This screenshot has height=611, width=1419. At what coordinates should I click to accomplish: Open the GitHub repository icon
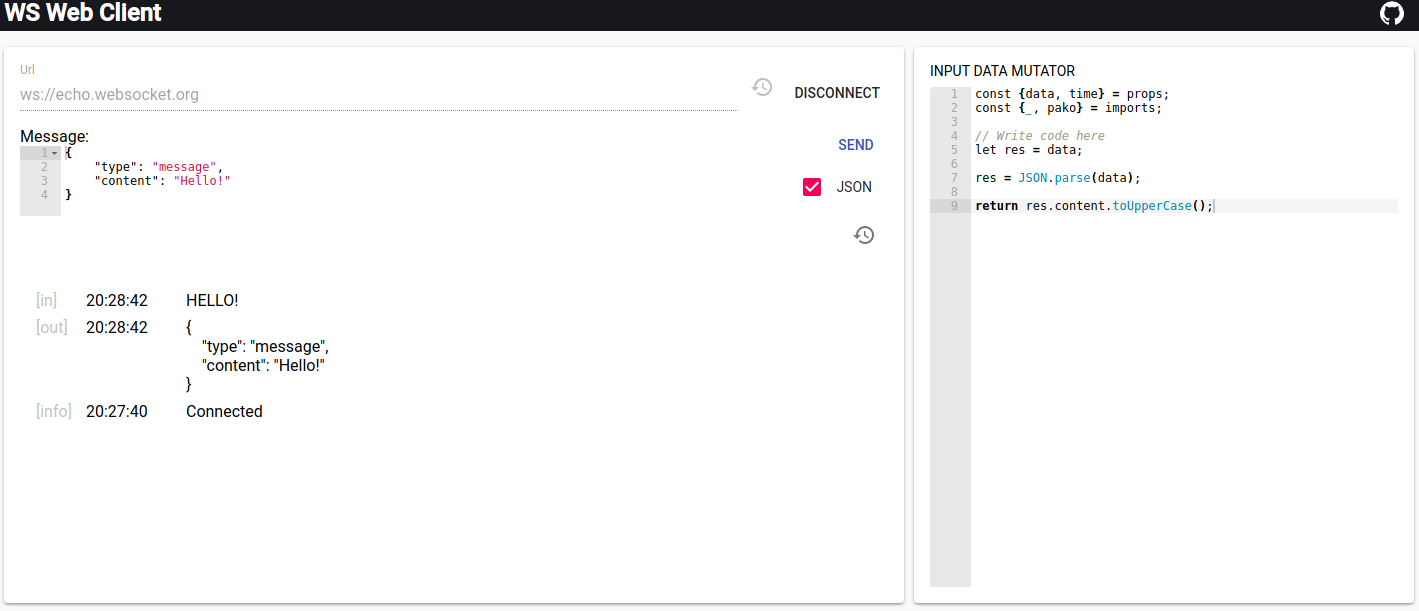[1391, 13]
